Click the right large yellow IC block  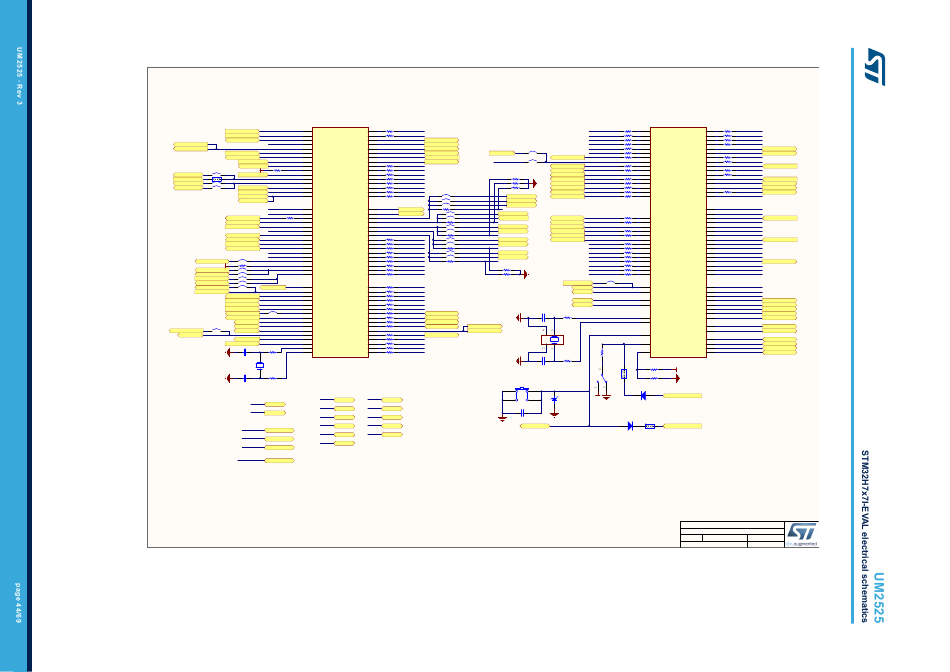point(679,242)
